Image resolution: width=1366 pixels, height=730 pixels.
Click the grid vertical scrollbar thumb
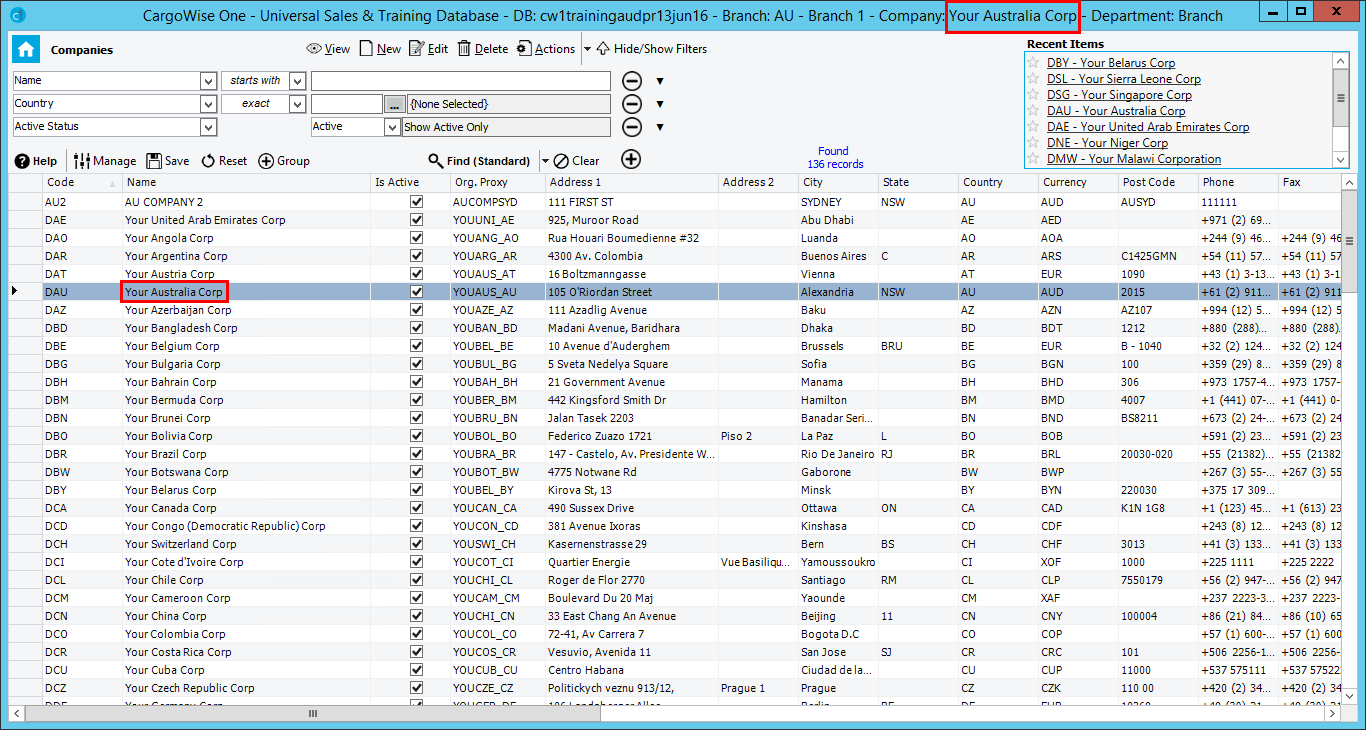point(1348,241)
